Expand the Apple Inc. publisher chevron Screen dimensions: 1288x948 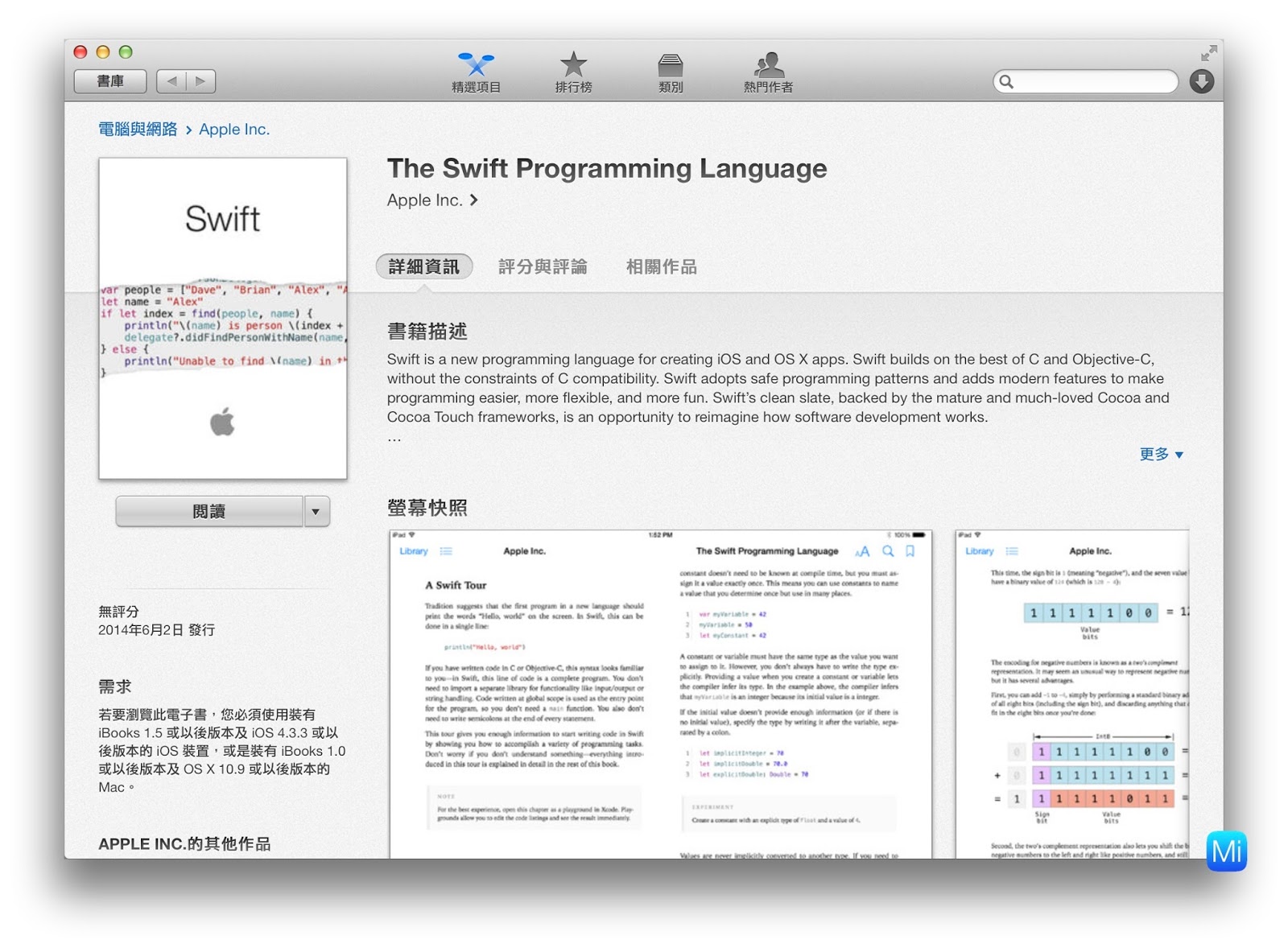coord(474,200)
